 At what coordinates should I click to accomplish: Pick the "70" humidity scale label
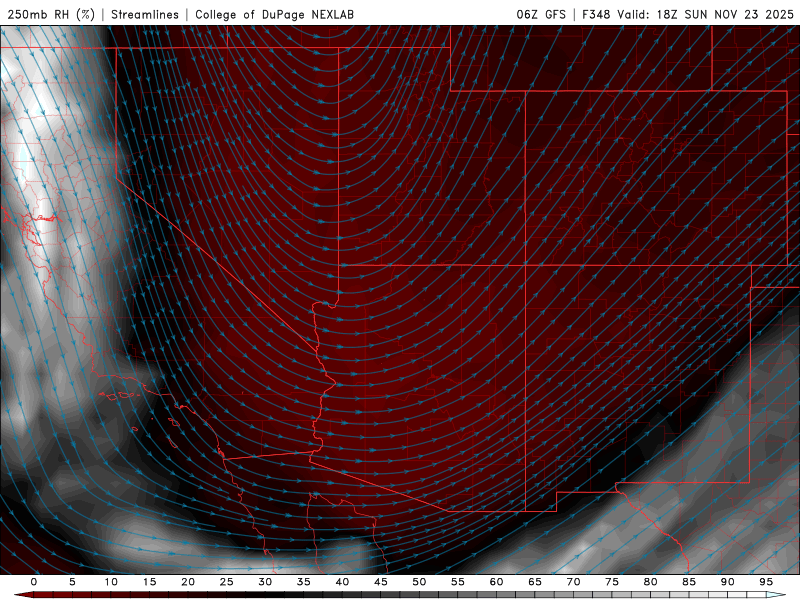(x=573, y=582)
